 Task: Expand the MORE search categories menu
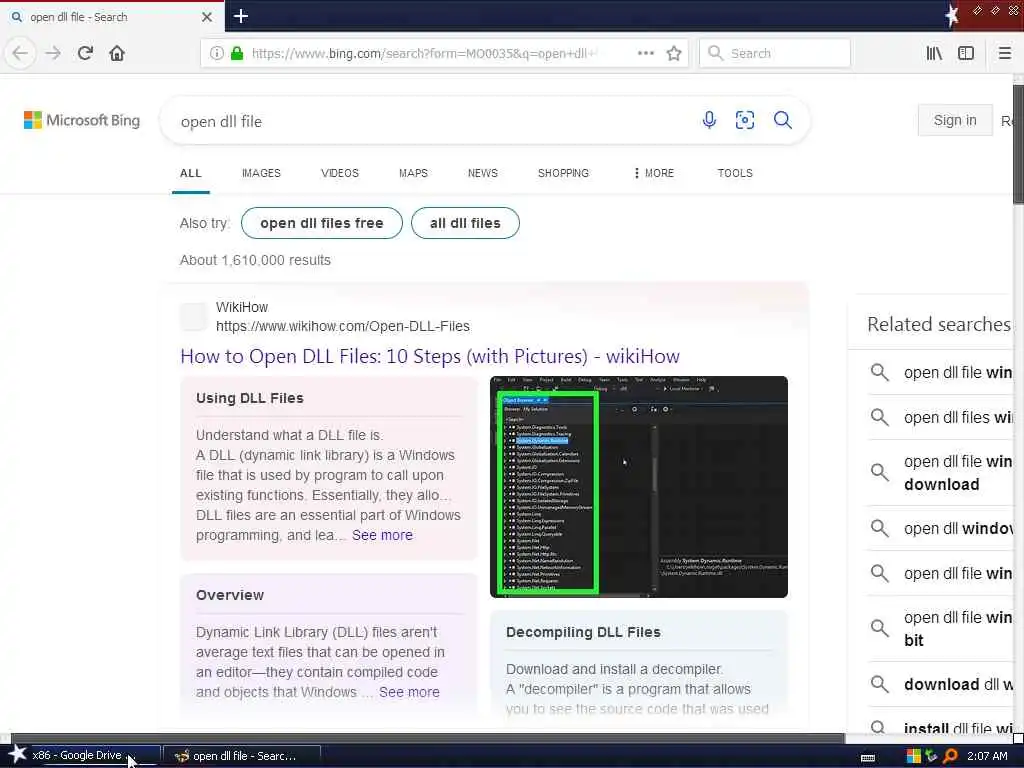(x=654, y=173)
